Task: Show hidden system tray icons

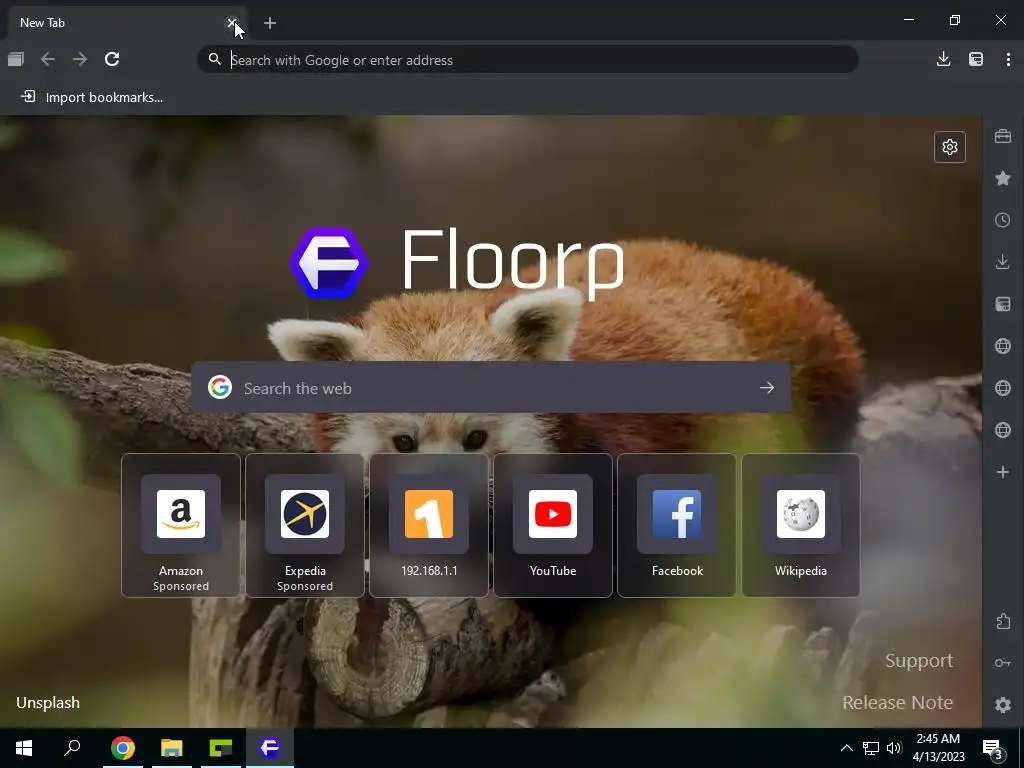Action: [846, 748]
